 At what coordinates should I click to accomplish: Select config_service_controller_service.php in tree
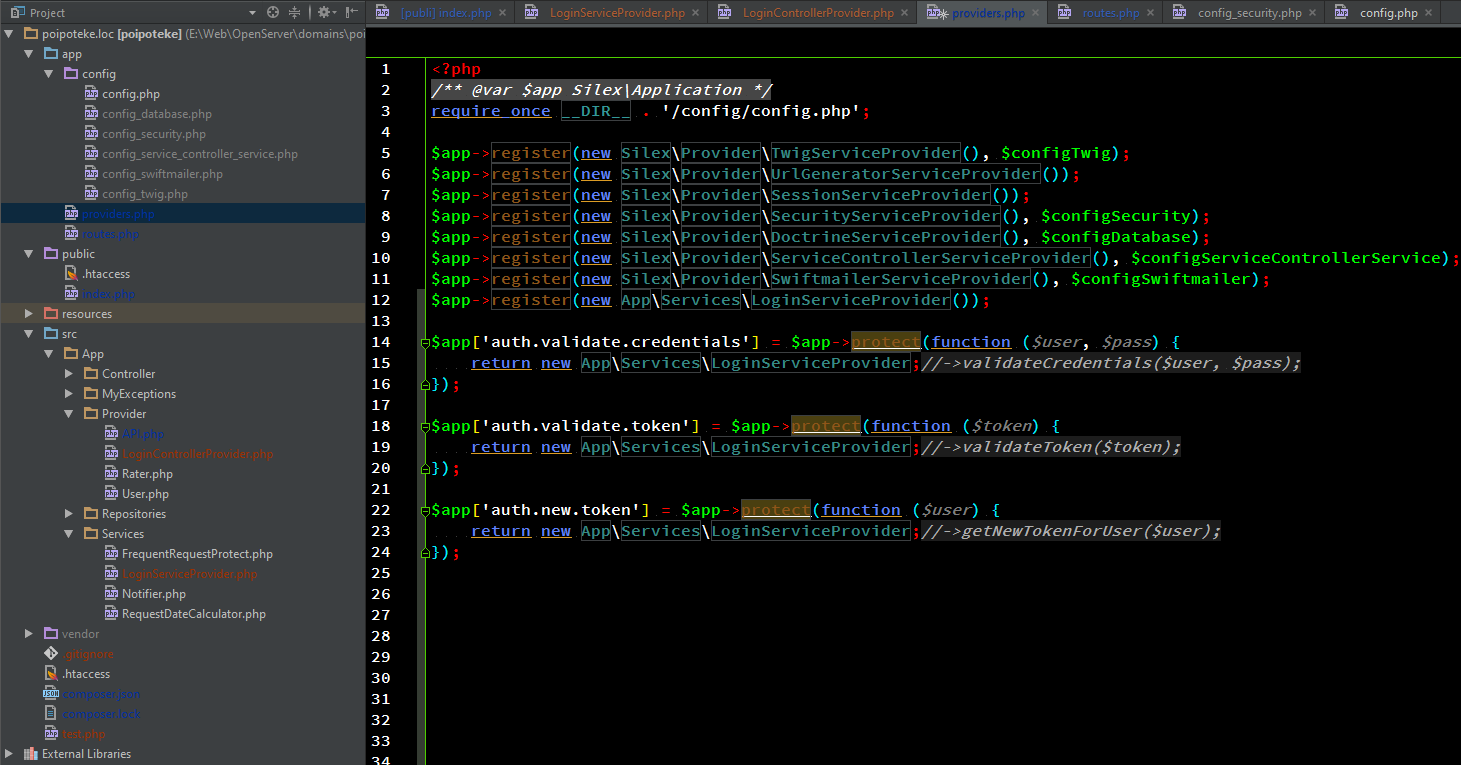tap(199, 154)
